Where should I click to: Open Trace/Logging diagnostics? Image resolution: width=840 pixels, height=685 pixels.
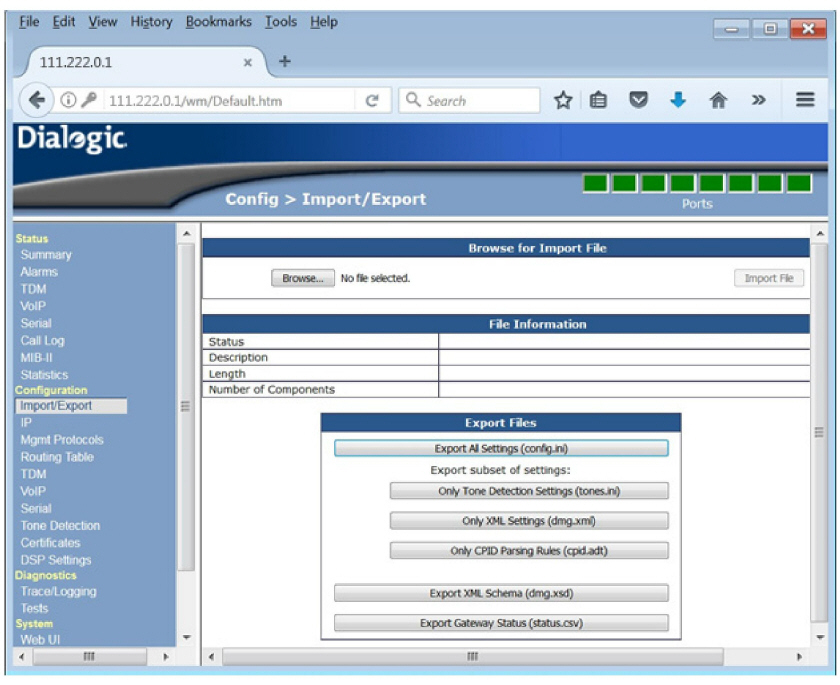click(x=58, y=592)
